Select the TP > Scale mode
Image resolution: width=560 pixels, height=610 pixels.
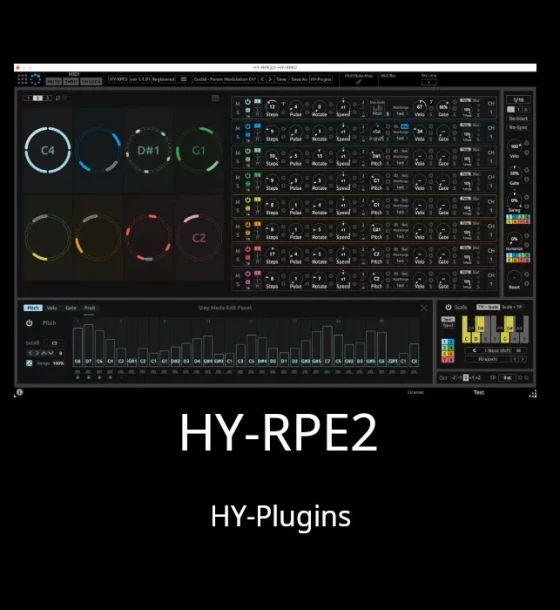[488, 307]
